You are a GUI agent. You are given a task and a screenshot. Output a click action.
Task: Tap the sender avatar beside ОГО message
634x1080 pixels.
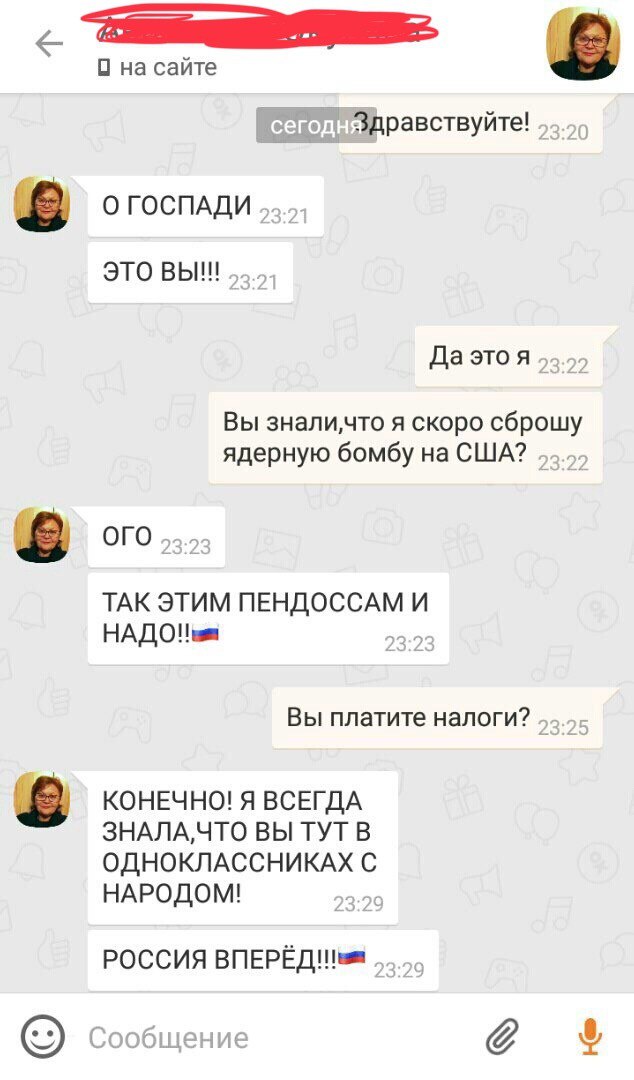point(42,534)
